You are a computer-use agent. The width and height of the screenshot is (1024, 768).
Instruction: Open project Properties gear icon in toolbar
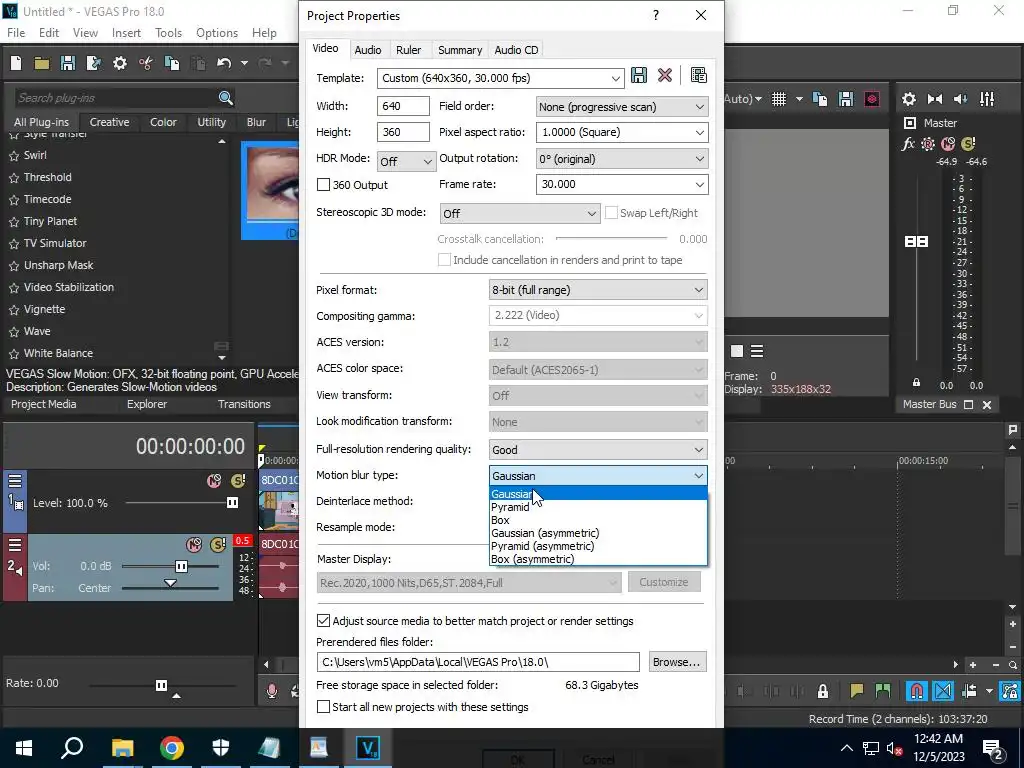(120, 63)
